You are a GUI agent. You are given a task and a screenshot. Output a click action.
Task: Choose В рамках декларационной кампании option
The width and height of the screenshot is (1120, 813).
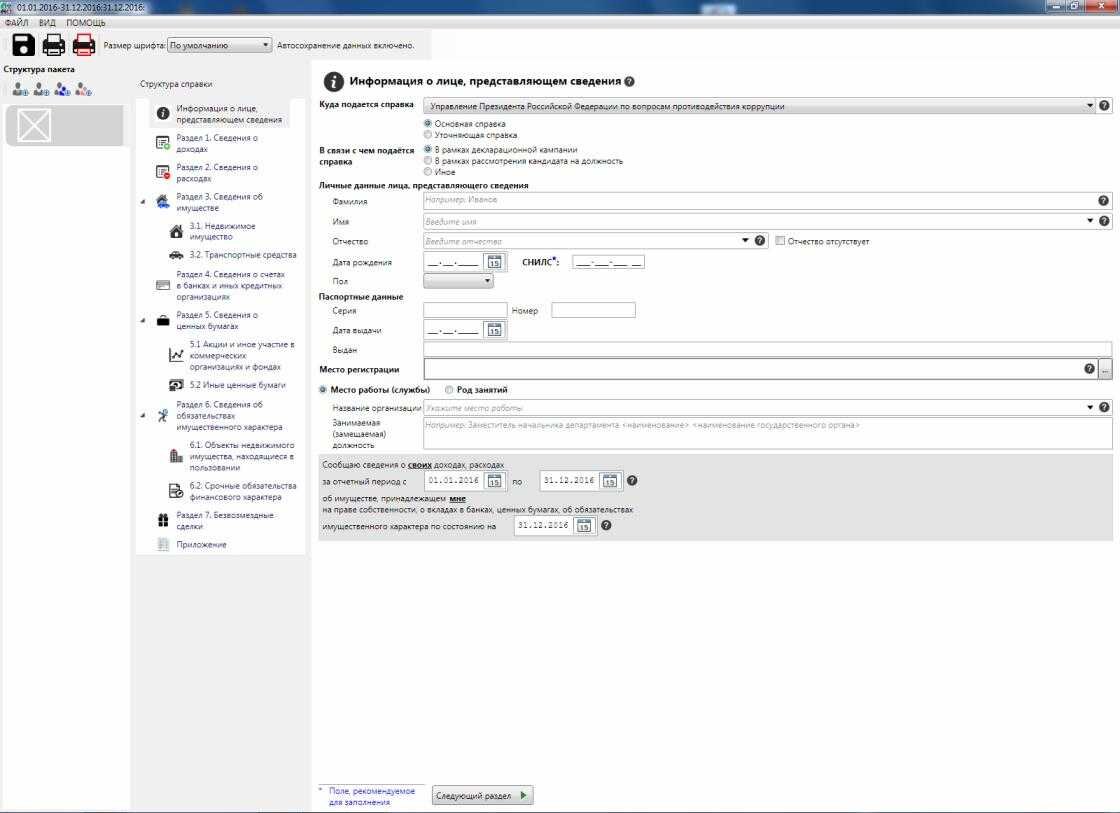click(428, 149)
